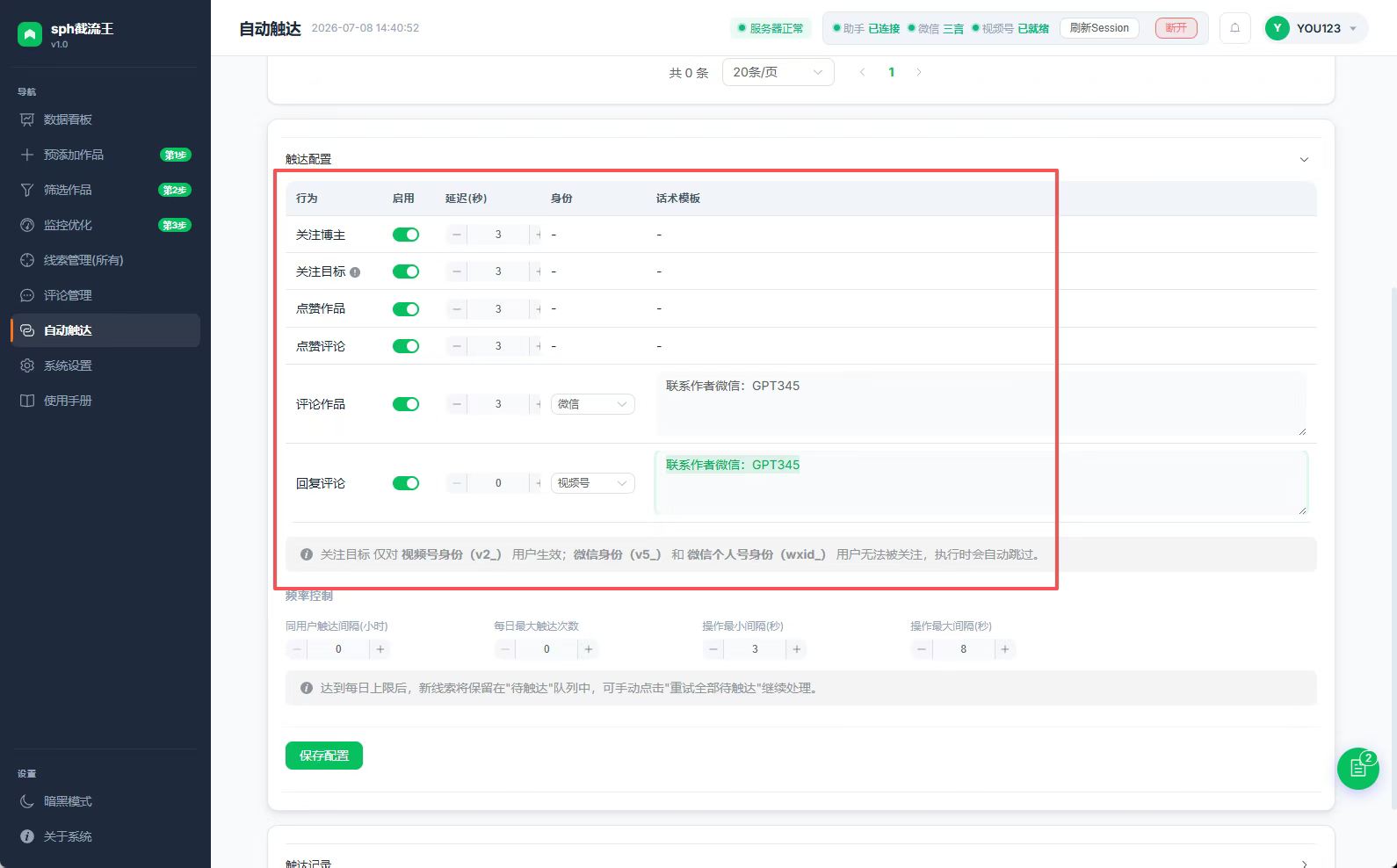1397x868 pixels.
Task: Click the 保存配置 button
Action: (324, 756)
